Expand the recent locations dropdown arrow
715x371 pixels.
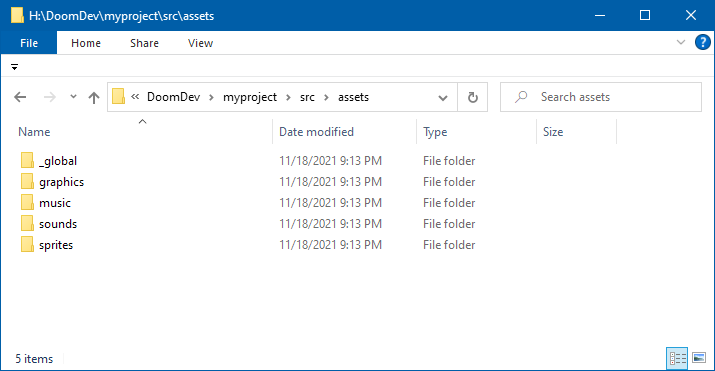click(x=73, y=97)
